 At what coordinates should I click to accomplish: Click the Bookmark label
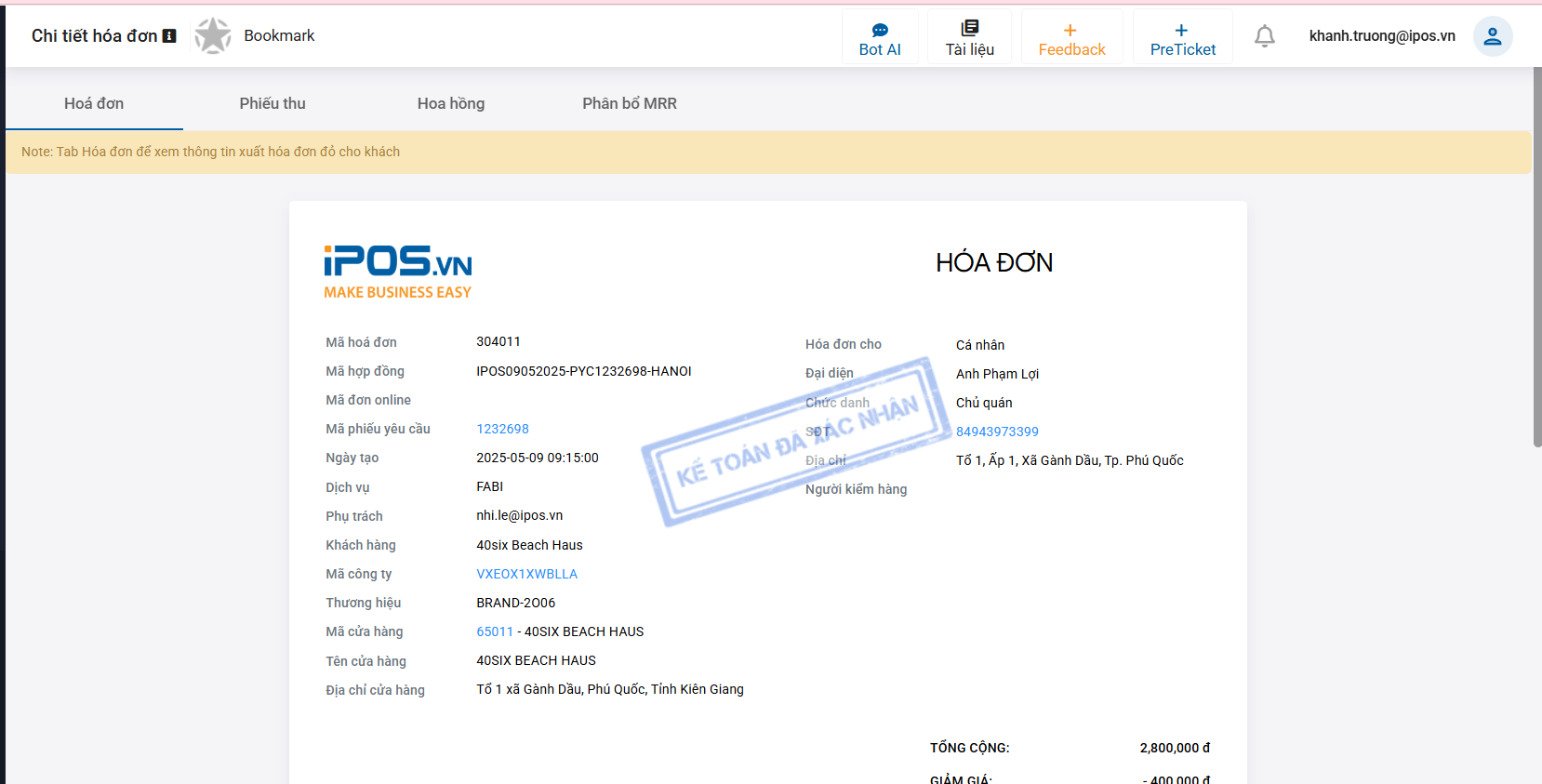pos(279,35)
